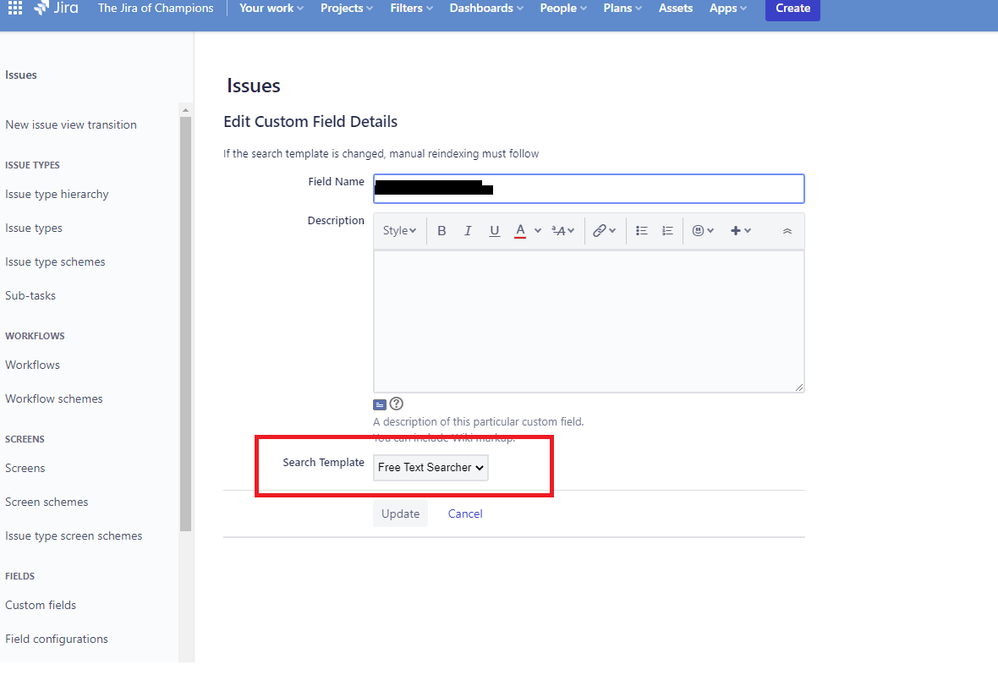Image resolution: width=998 pixels, height=687 pixels.
Task: Open the Plans menu
Action: point(622,8)
